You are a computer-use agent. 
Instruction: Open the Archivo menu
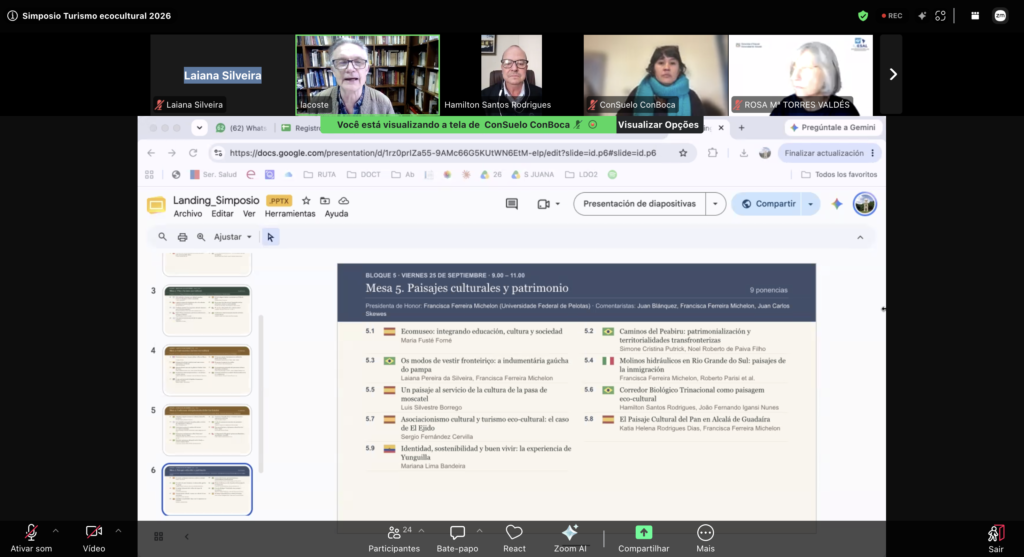click(187, 214)
